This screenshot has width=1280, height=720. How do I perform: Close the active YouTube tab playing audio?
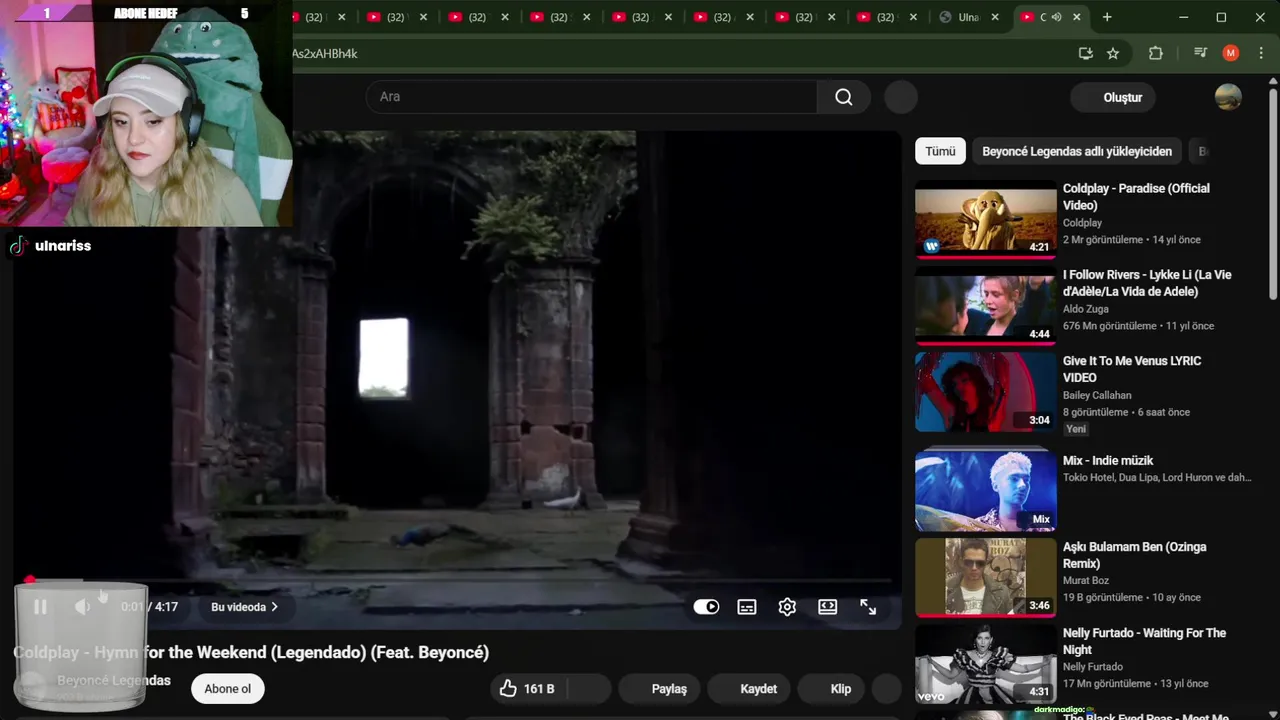pyautogui.click(x=1077, y=17)
